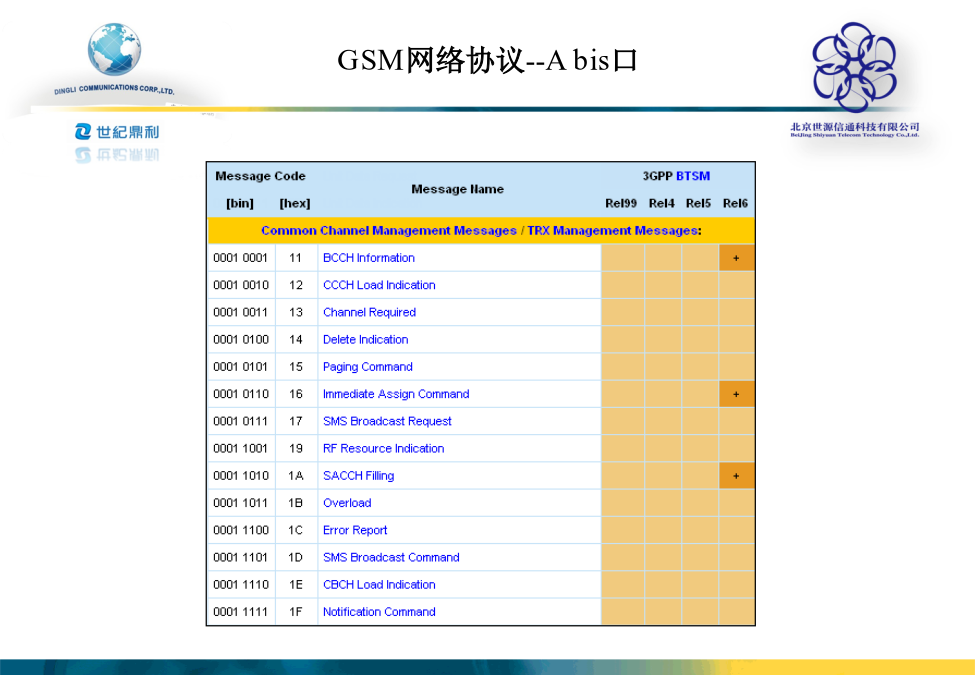Select hex code 15 cell
The width and height of the screenshot is (975, 675).
296,367
